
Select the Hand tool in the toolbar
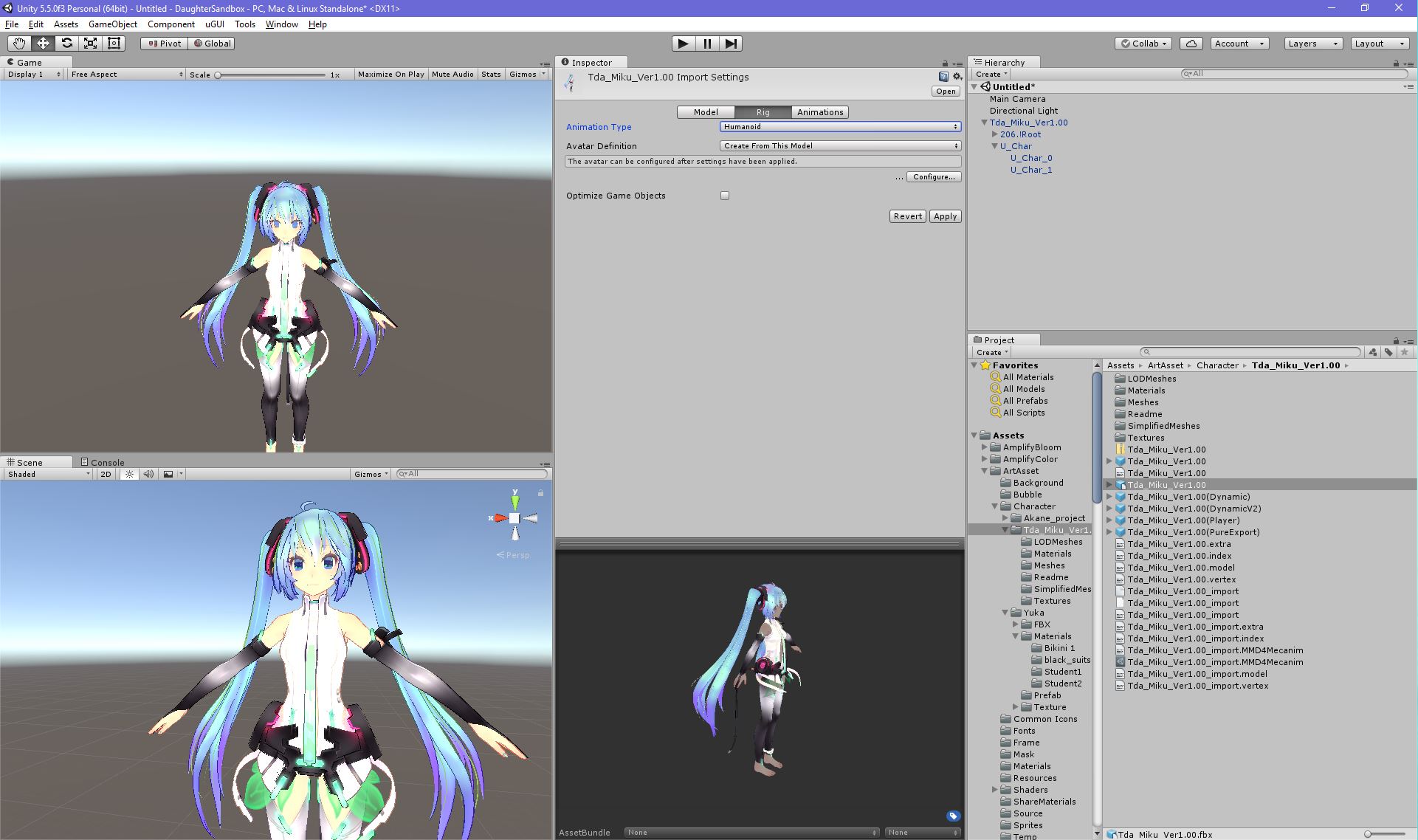tap(18, 44)
